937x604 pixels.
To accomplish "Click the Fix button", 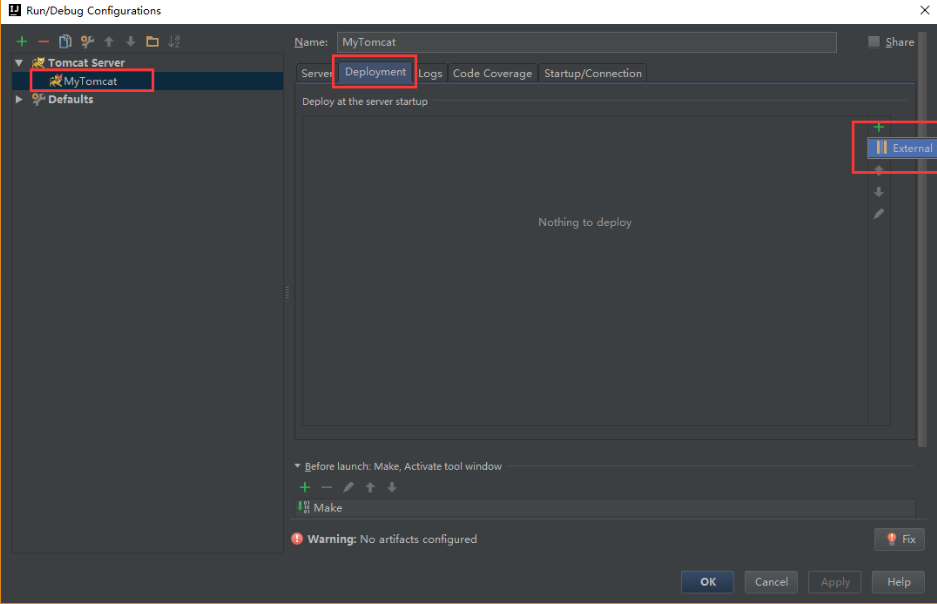I will coord(899,539).
